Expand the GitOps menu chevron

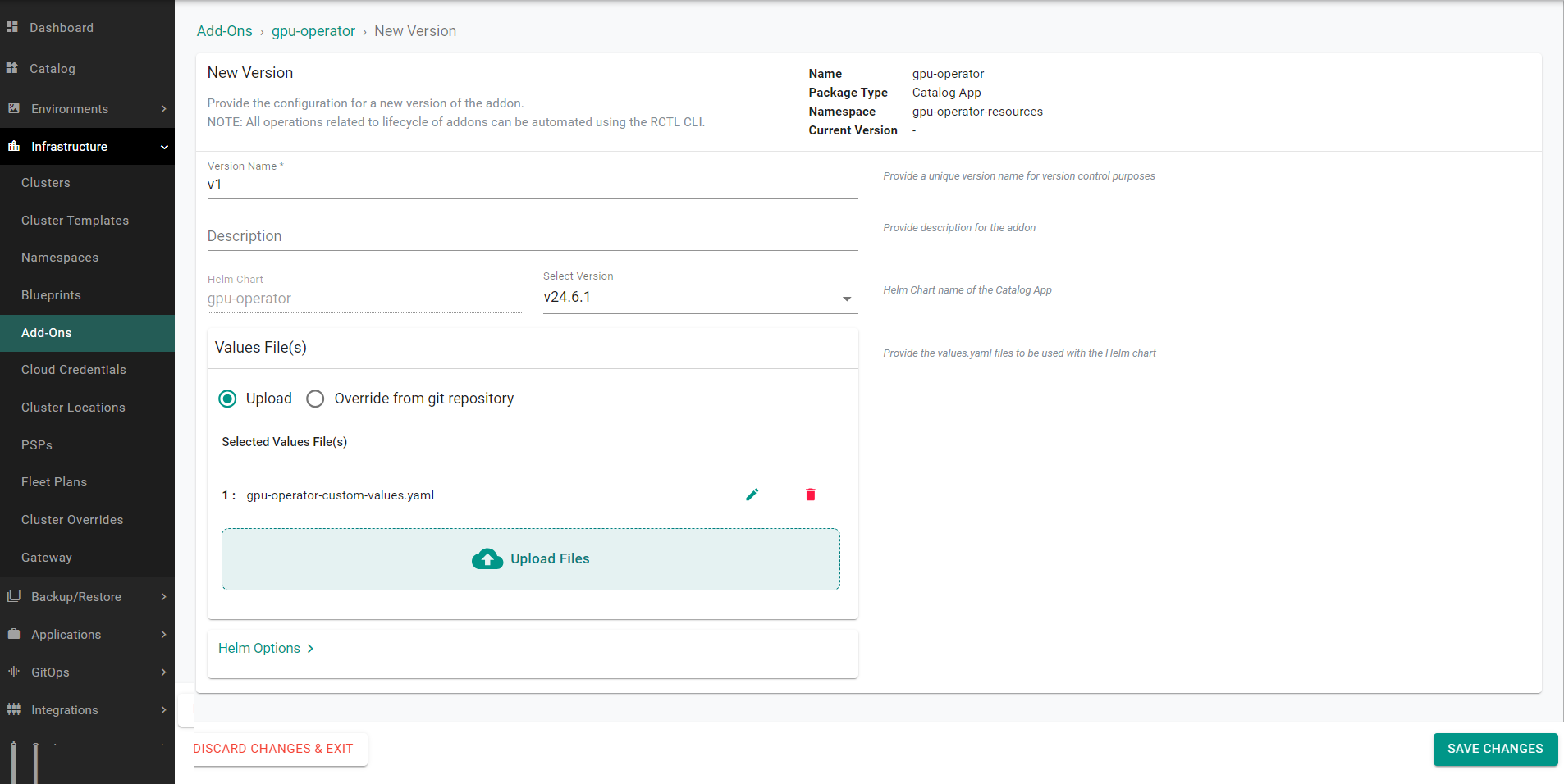(x=164, y=672)
